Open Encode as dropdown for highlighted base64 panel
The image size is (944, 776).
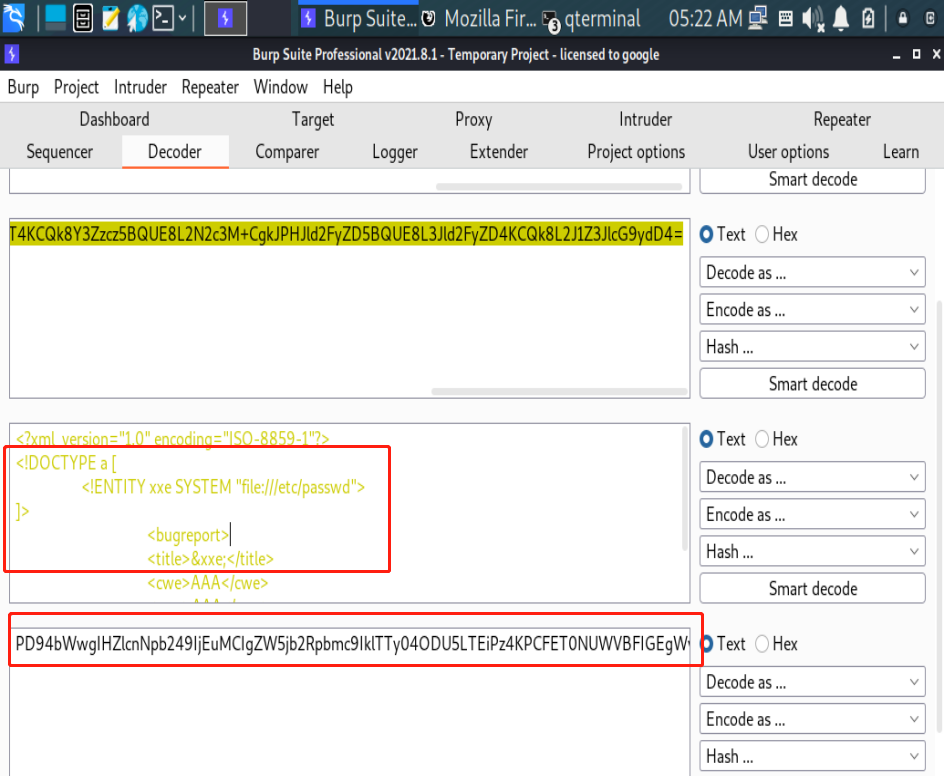(812, 310)
